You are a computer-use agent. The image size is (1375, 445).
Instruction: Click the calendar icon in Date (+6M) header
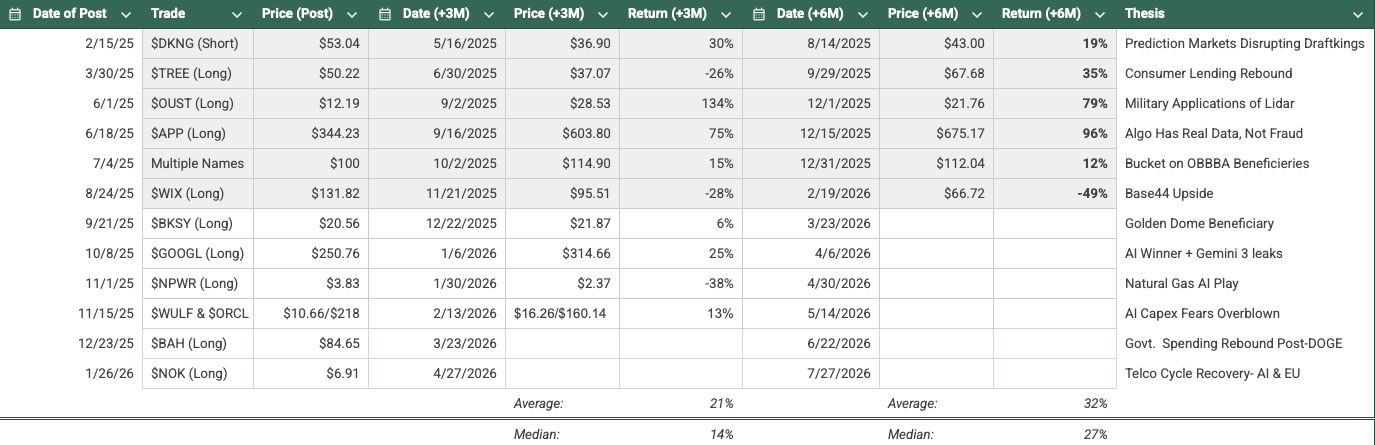click(x=759, y=14)
